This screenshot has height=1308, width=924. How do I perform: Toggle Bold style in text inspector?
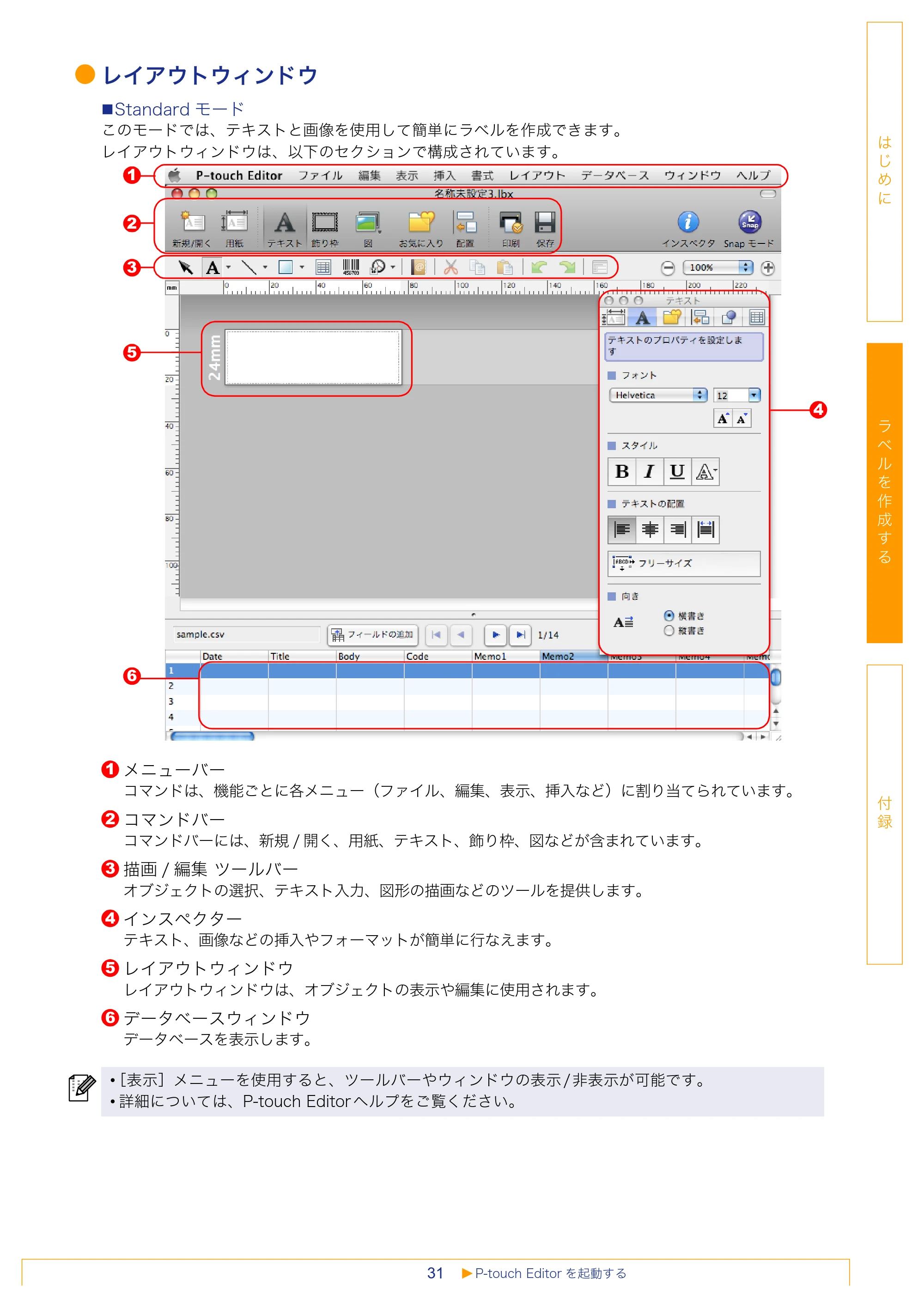point(621,472)
